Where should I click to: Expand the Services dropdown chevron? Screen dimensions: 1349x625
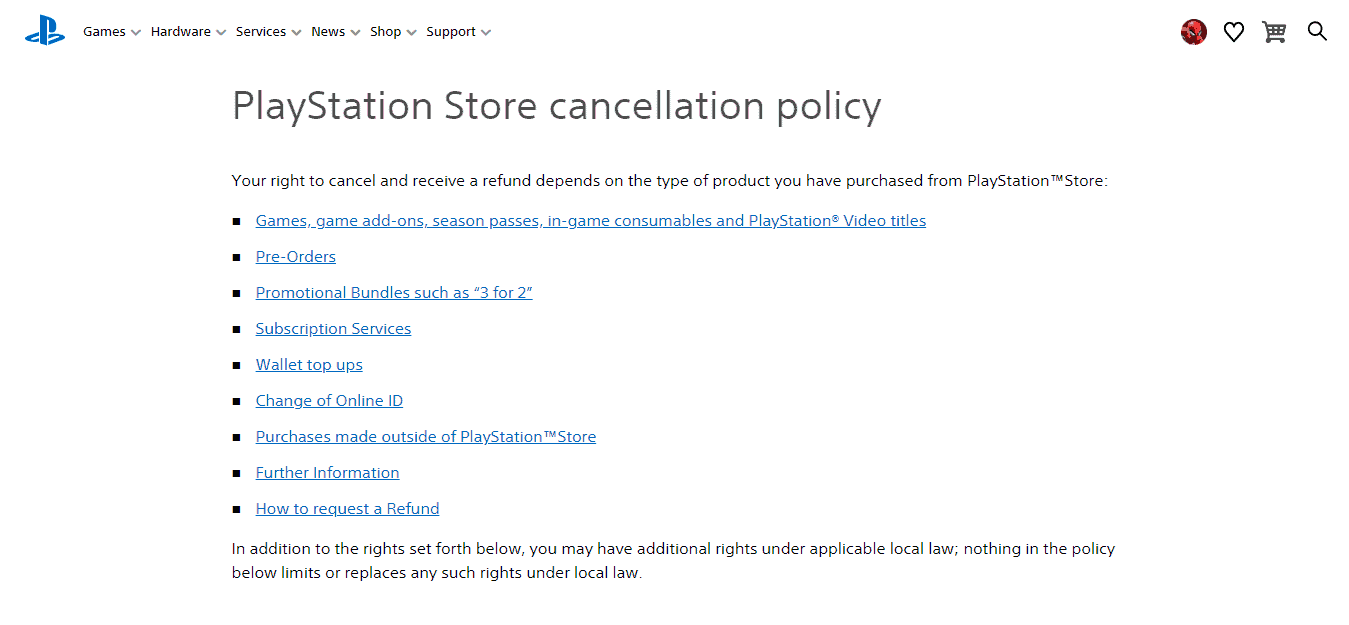point(298,32)
